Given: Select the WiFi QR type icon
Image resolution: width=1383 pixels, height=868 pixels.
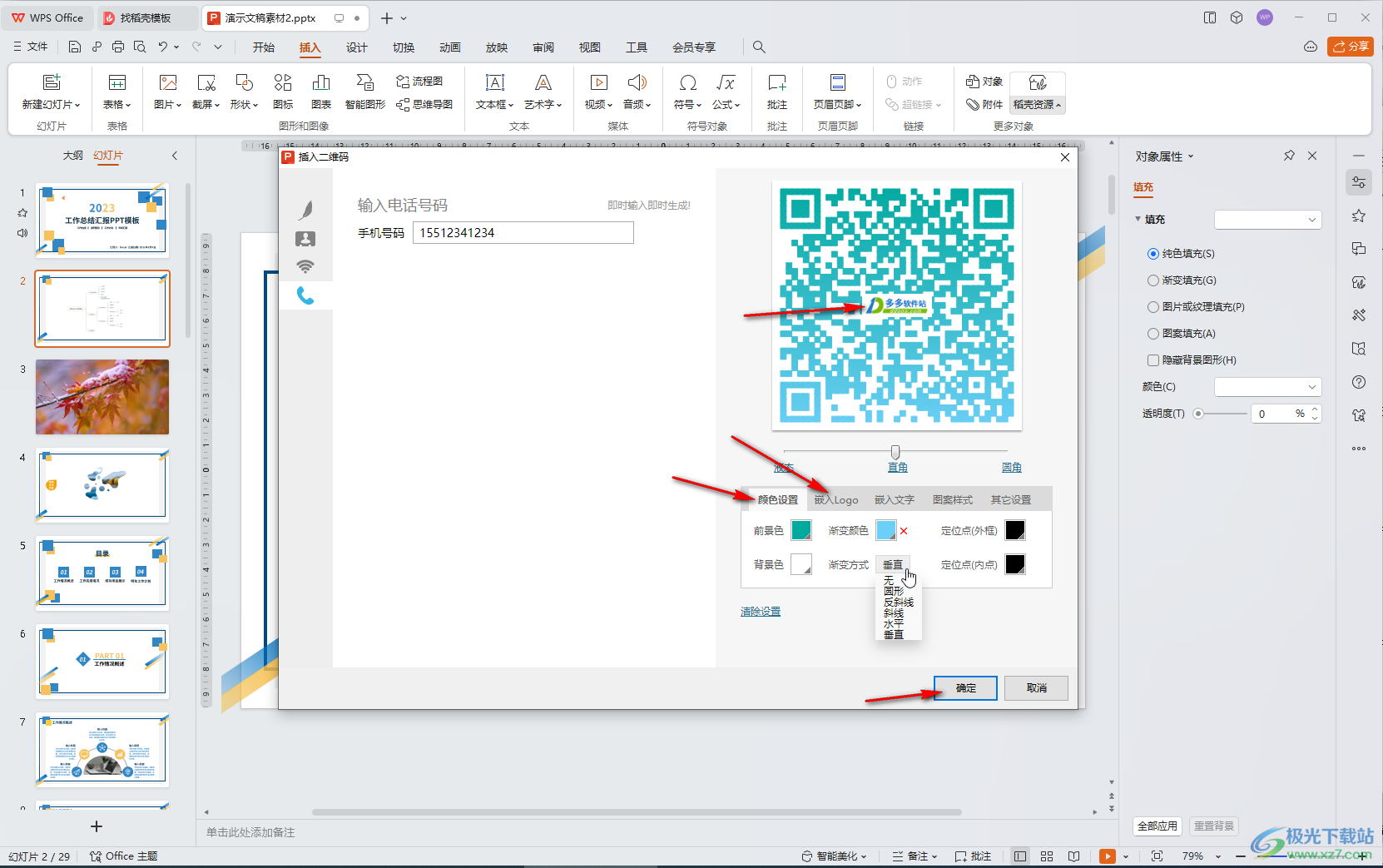Looking at the screenshot, I should [305, 266].
